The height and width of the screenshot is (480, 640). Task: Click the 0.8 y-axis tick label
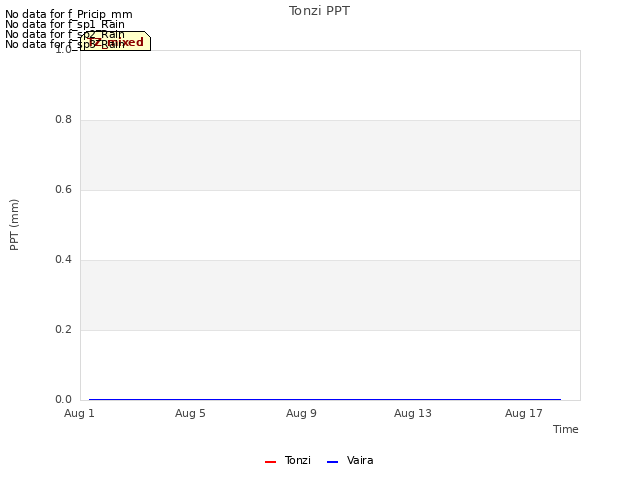click(63, 119)
